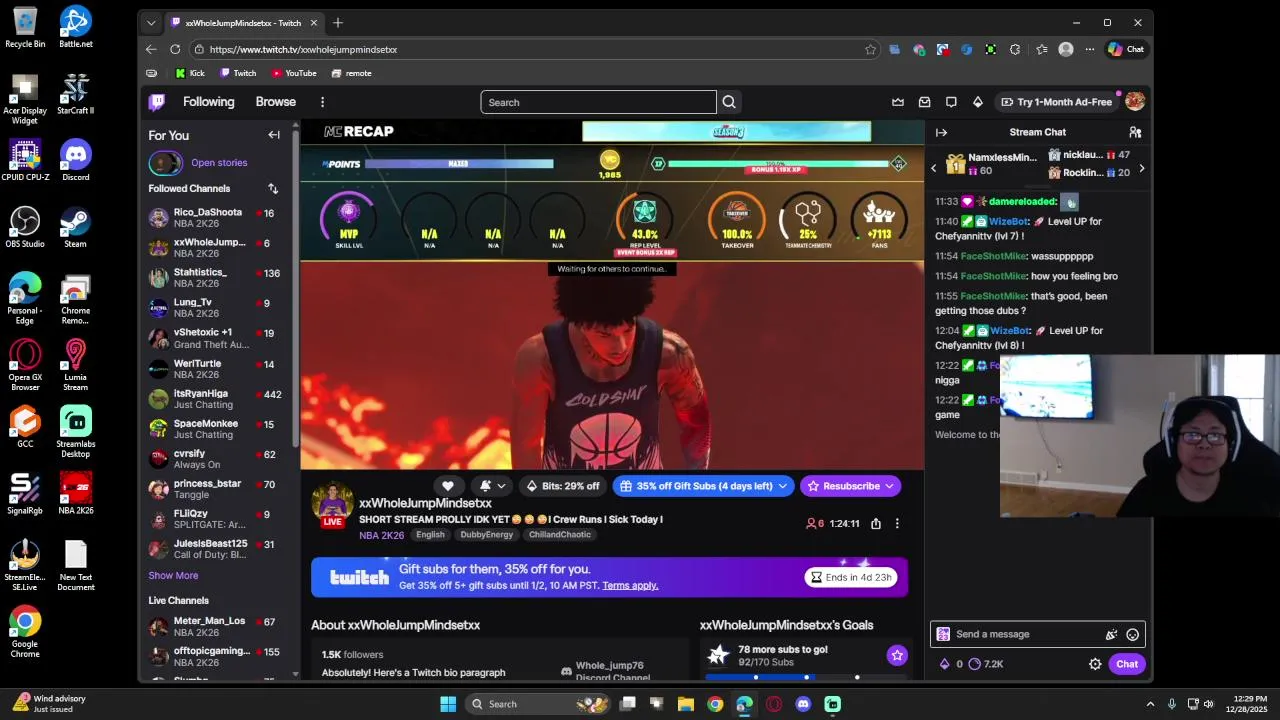Screen dimensions: 1280x720
Task: Open Prime Loot crown icon
Action: pyautogui.click(x=898, y=102)
